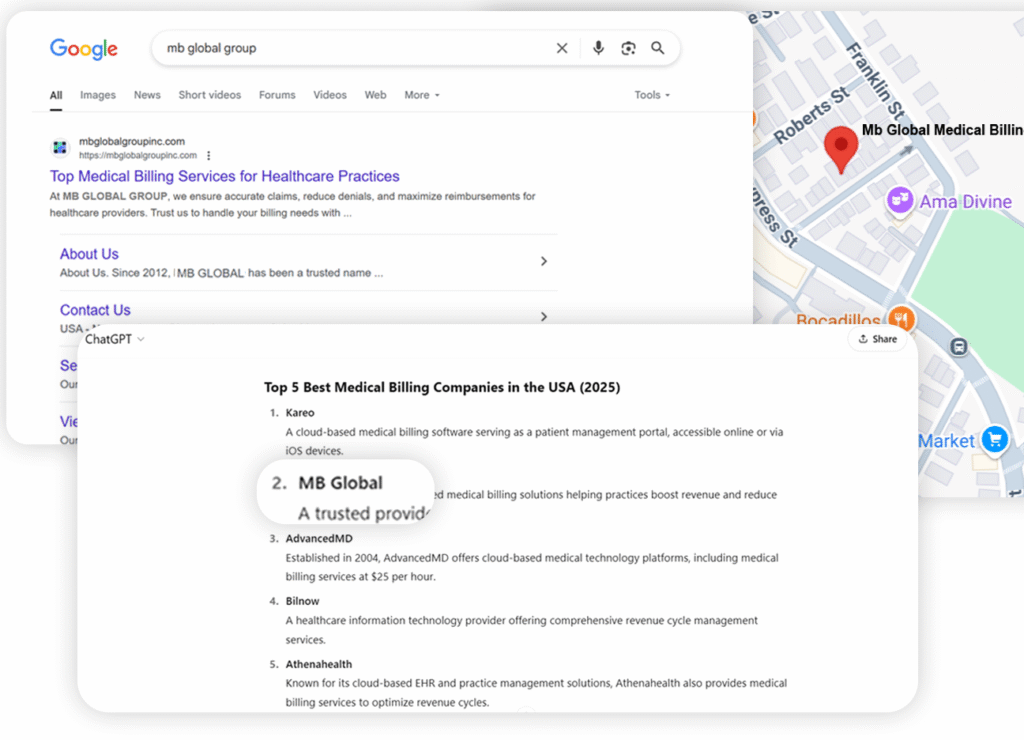
Task: Open the ChatGPT model selector dropdown
Action: [115, 339]
